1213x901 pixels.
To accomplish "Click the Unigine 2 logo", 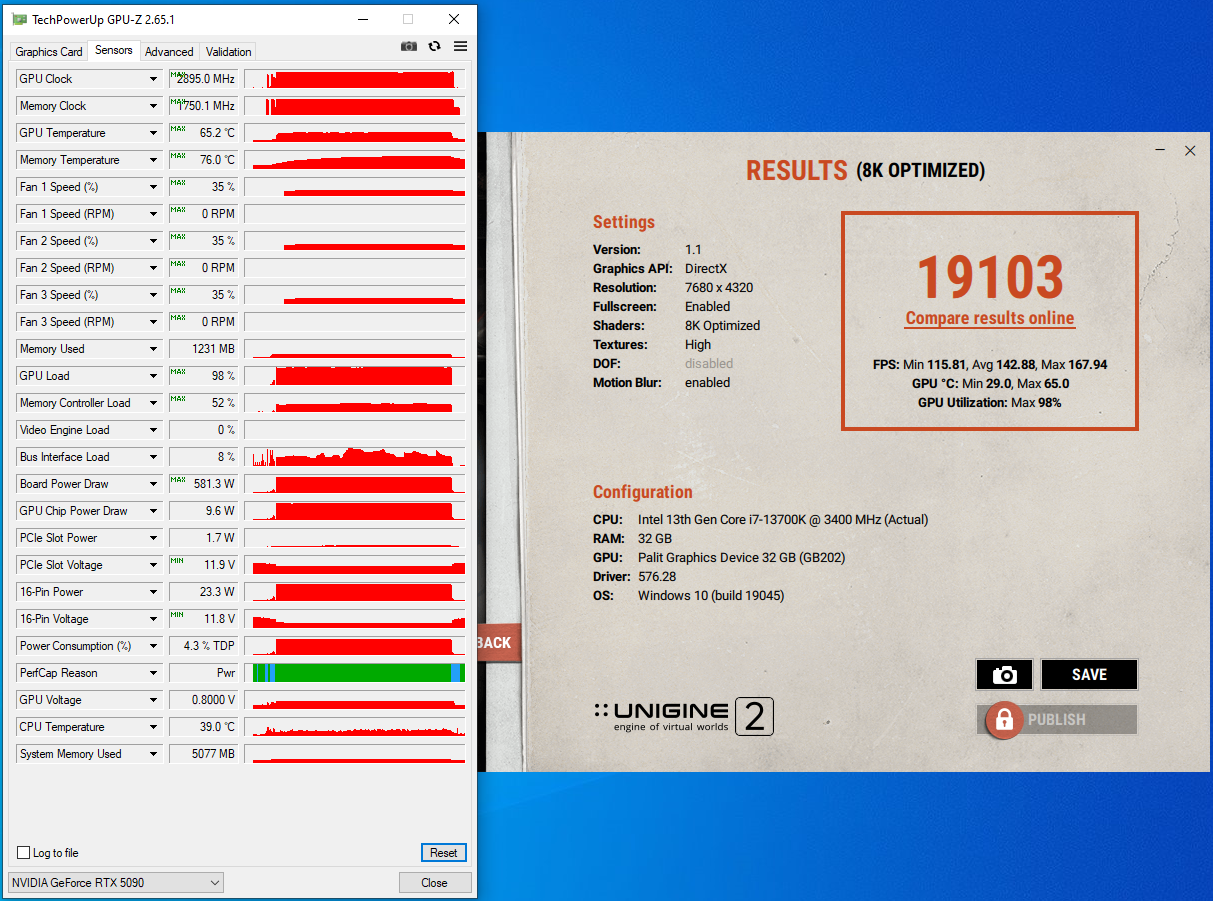I will 684,716.
